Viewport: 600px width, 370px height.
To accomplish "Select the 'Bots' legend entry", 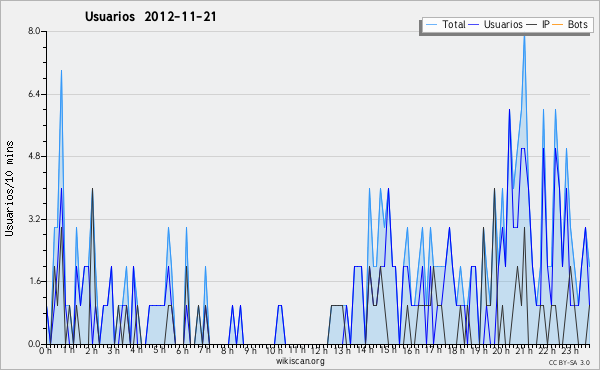I will coord(577,24).
